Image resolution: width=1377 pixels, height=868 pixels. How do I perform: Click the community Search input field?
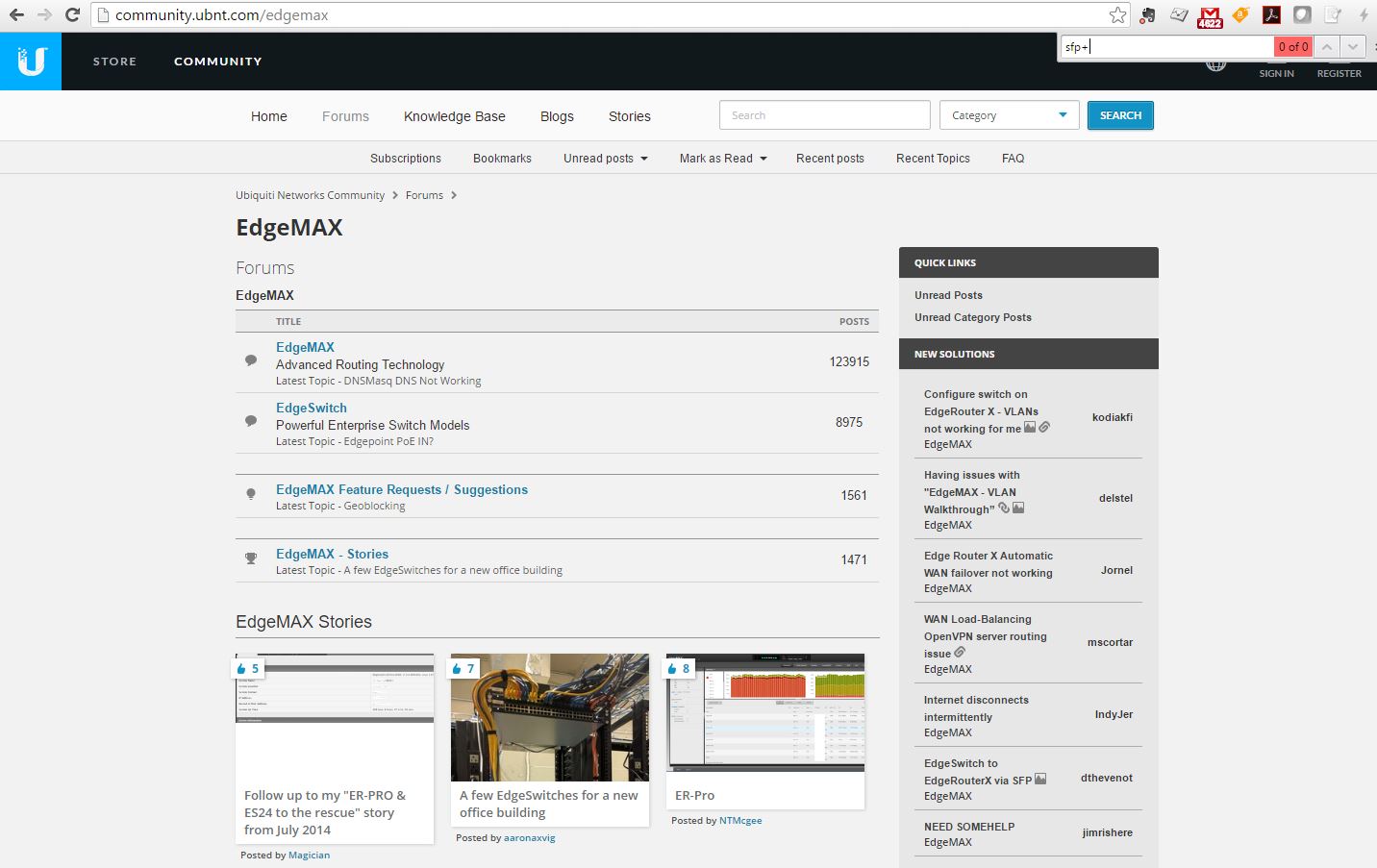coord(824,115)
